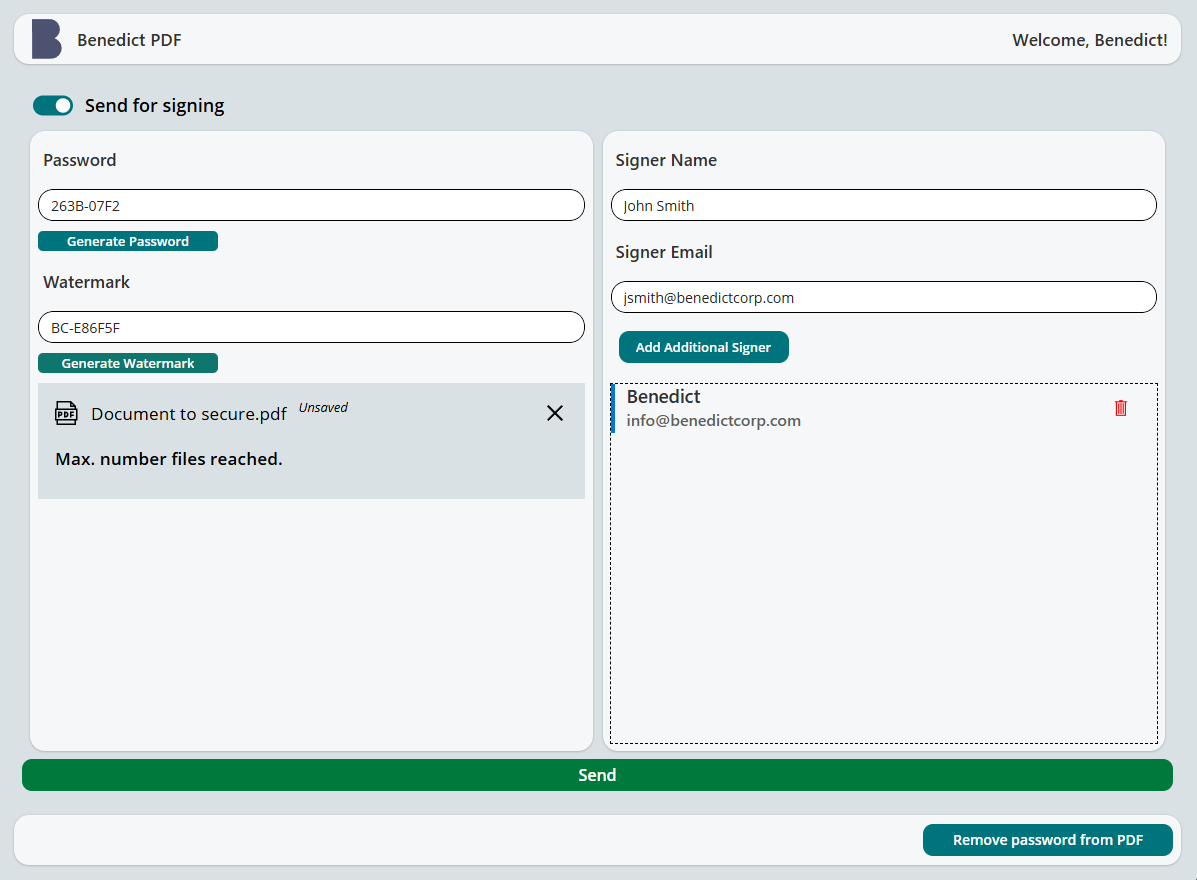The height and width of the screenshot is (880, 1197).
Task: Focus the Signer Name input field
Action: (884, 205)
